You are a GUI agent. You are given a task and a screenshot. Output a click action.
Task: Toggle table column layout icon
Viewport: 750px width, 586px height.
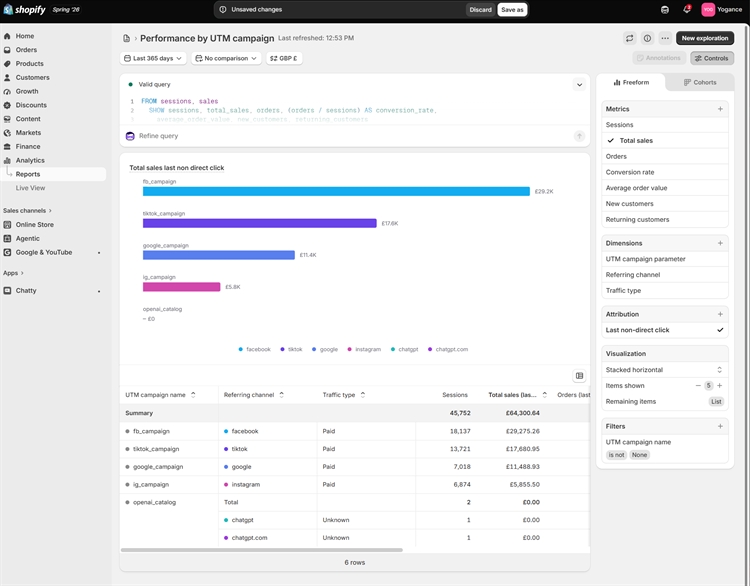[x=579, y=376]
